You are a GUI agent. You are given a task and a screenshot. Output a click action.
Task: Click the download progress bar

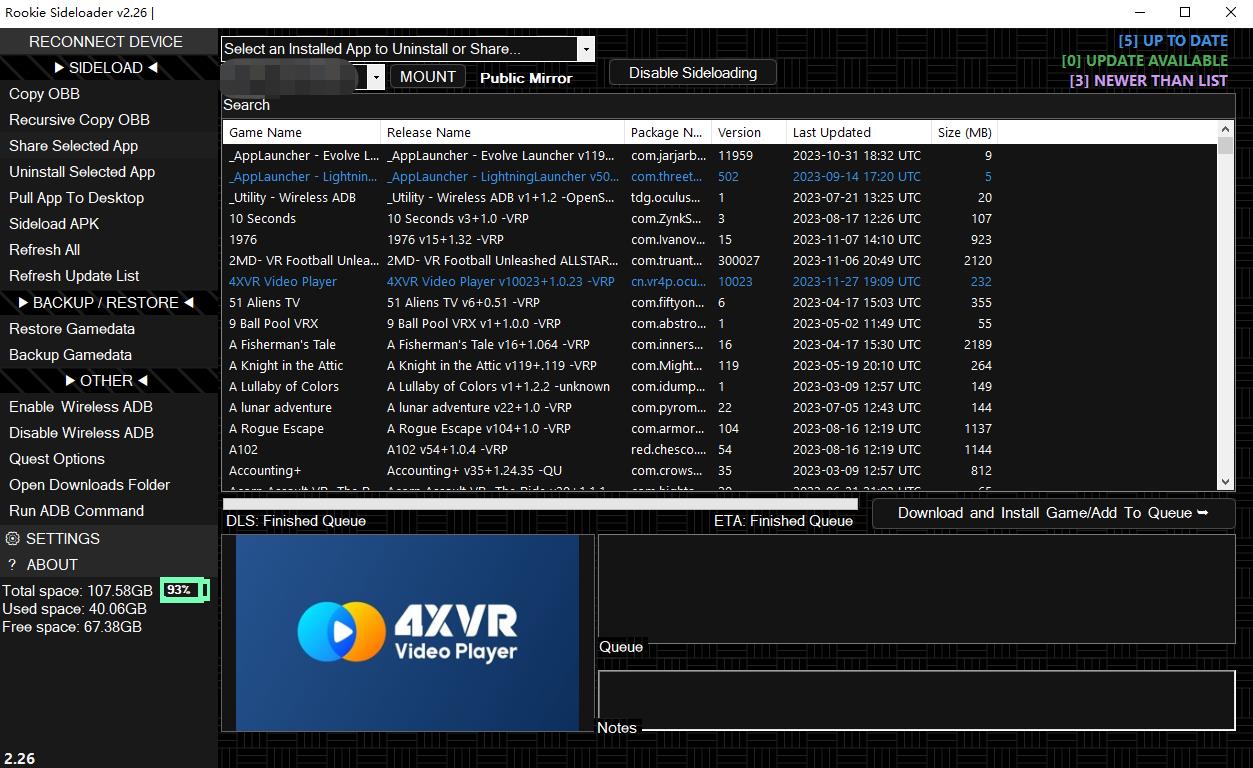click(540, 503)
